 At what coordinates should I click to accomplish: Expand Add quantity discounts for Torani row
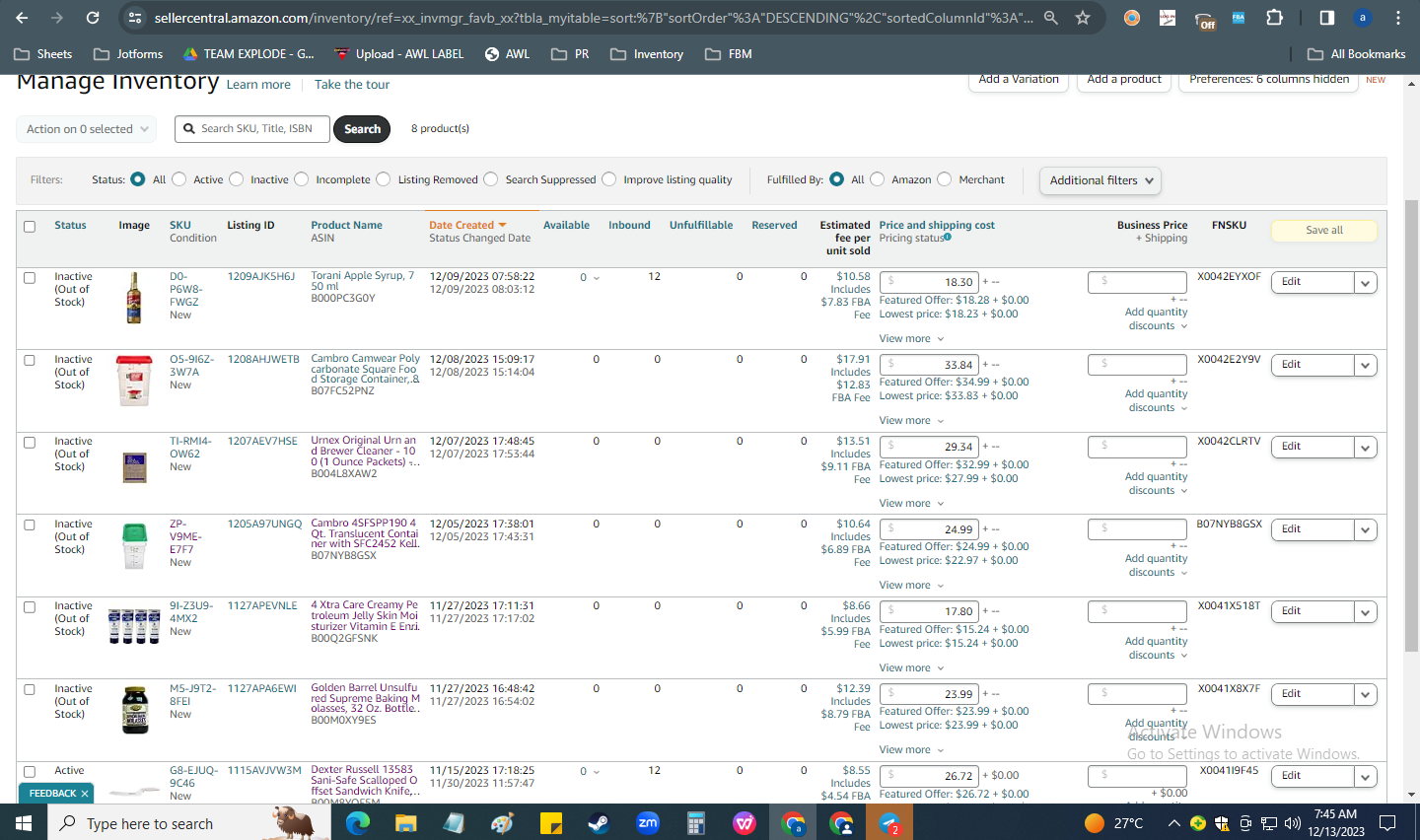pyautogui.click(x=1157, y=318)
